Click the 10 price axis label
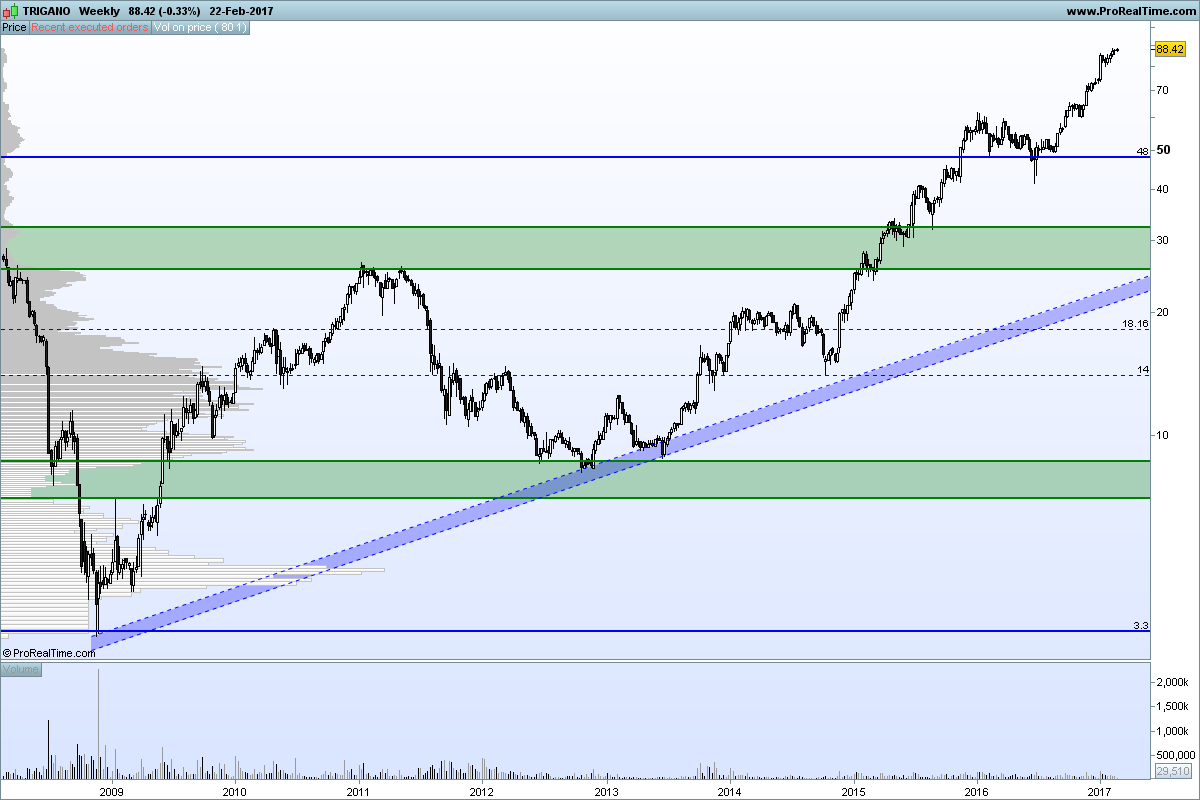Viewport: 1200px width, 800px height. click(x=1161, y=435)
